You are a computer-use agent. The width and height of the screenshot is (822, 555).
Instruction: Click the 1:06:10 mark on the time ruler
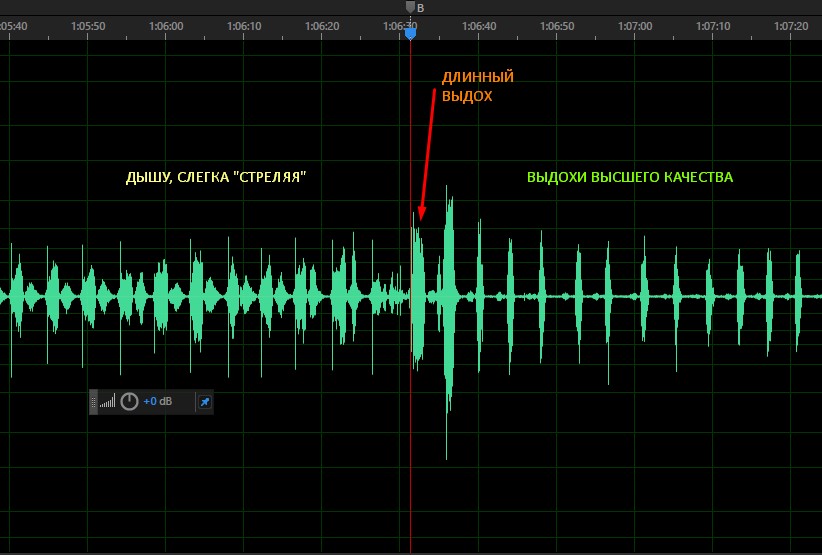244,26
